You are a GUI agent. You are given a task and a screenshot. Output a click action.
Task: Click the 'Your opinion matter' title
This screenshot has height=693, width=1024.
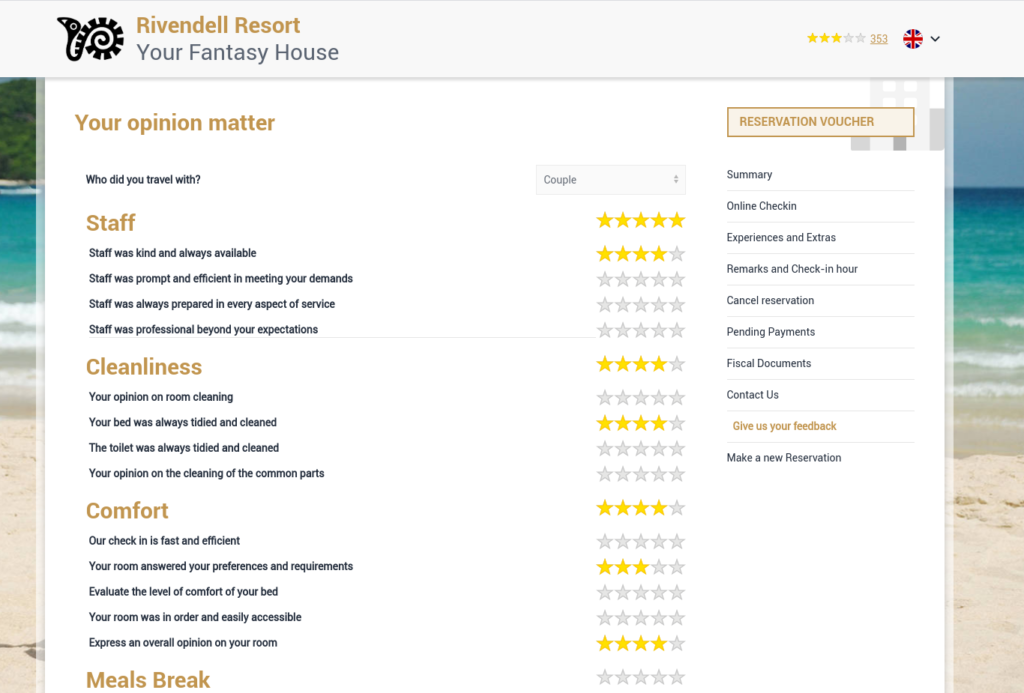click(175, 122)
